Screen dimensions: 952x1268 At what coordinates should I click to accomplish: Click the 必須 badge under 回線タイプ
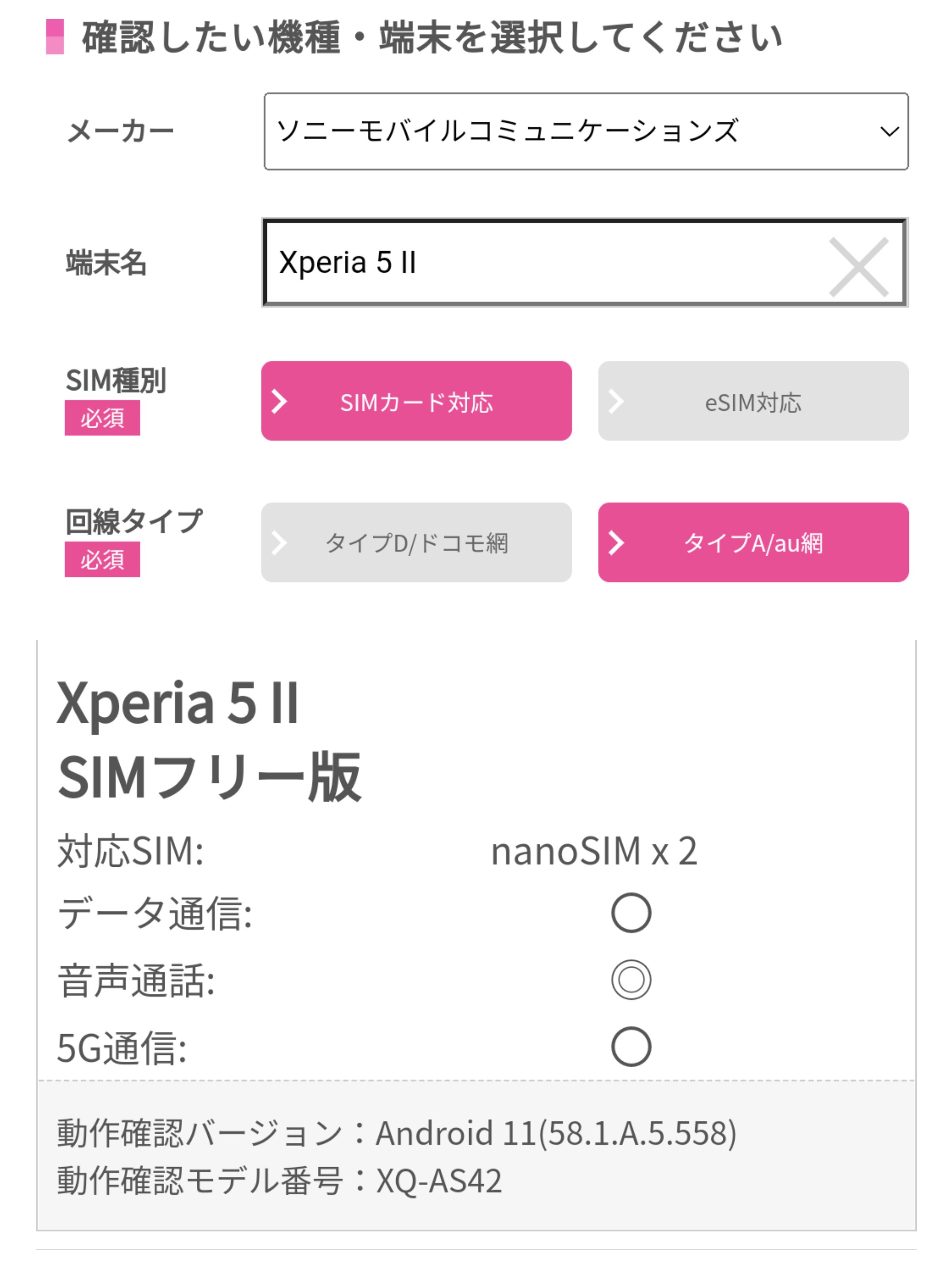(102, 560)
